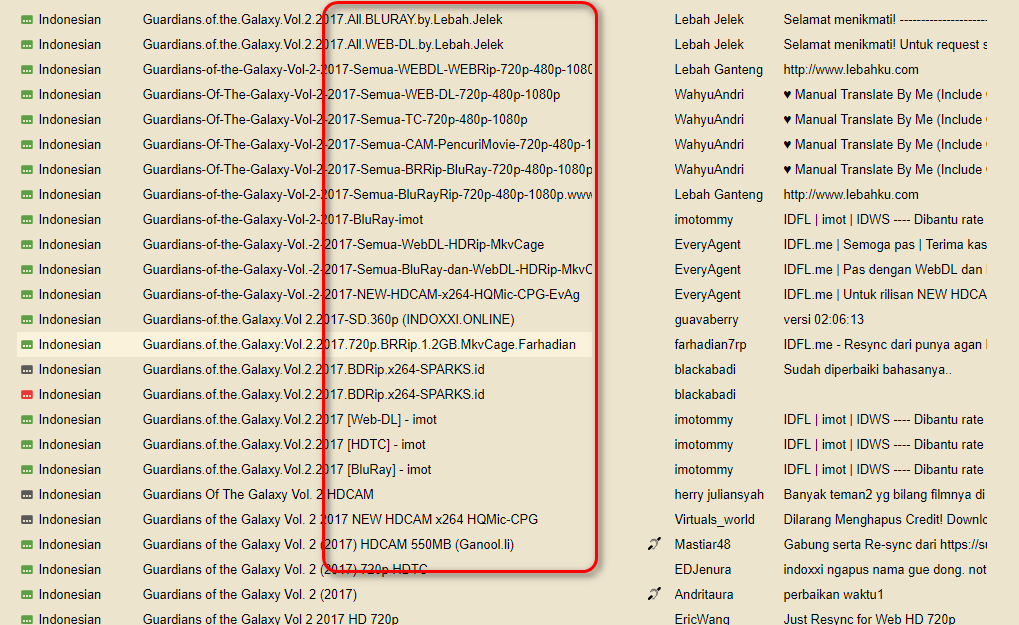Click rating icon of Semua-BluRay-dan-WebDL row
Image resolution: width=1019 pixels, height=625 pixels.
[x=27, y=270]
